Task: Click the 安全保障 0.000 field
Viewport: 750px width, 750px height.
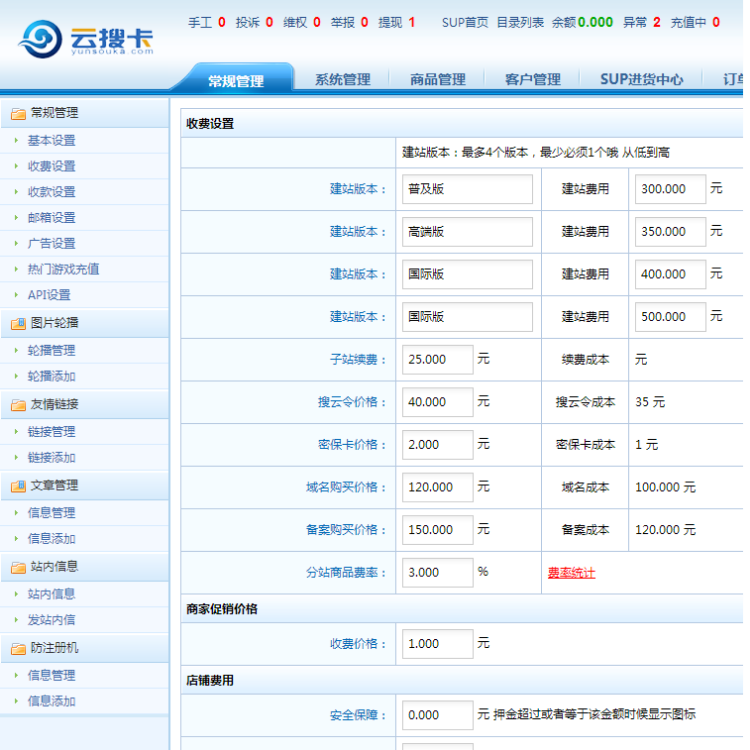Action: (438, 715)
